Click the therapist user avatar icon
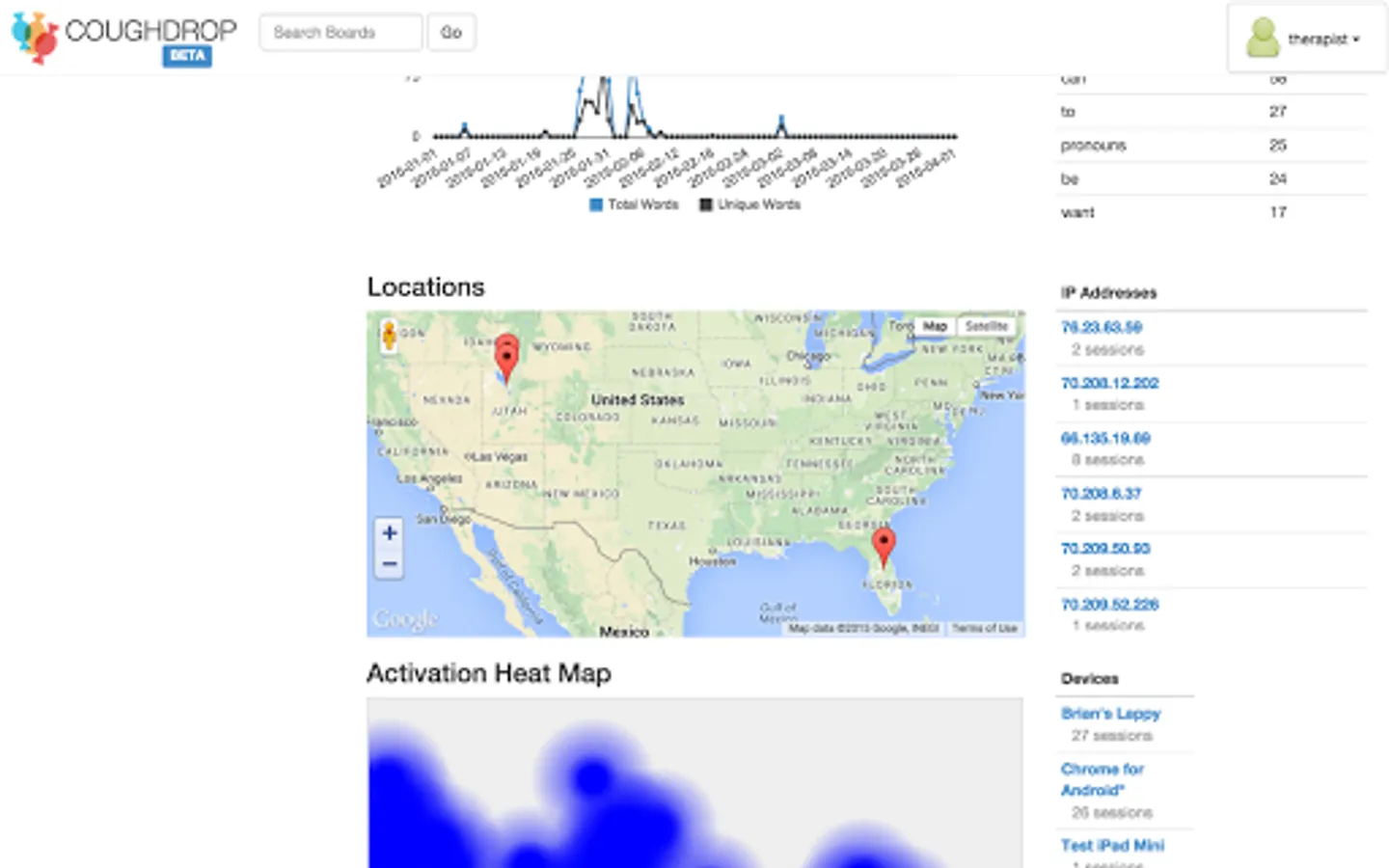This screenshot has height=868, width=1389. [1262, 38]
